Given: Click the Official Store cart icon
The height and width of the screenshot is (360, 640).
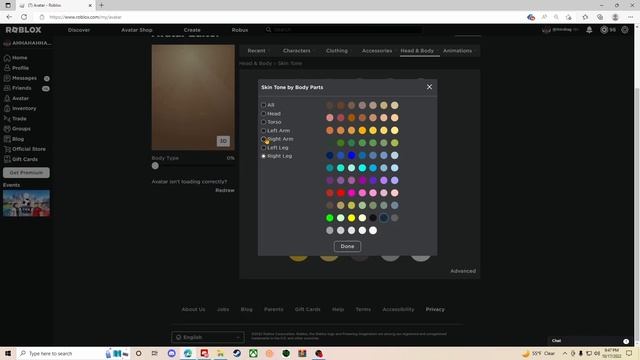Looking at the screenshot, I should 7,149.
